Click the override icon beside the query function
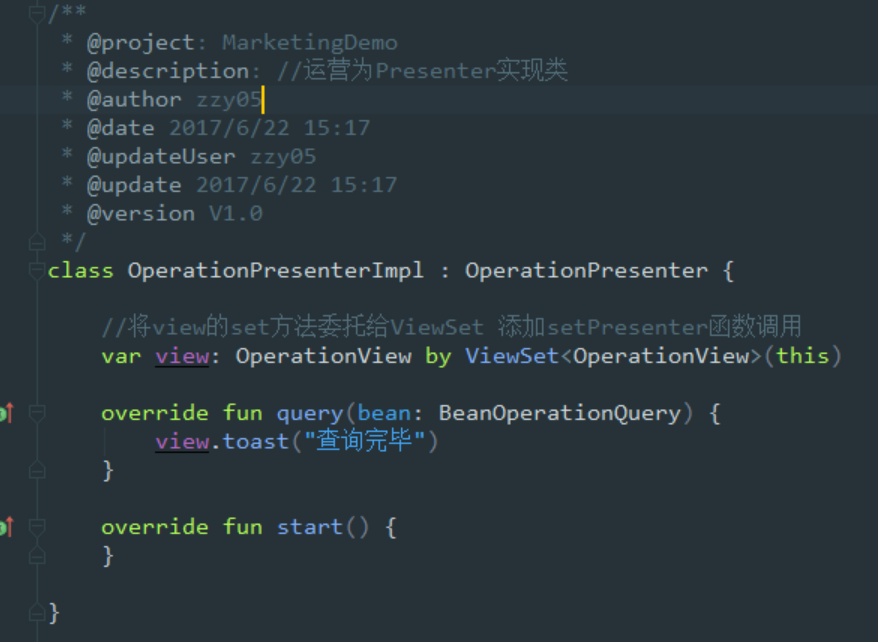Viewport: 878px width, 642px height. pos(8,412)
